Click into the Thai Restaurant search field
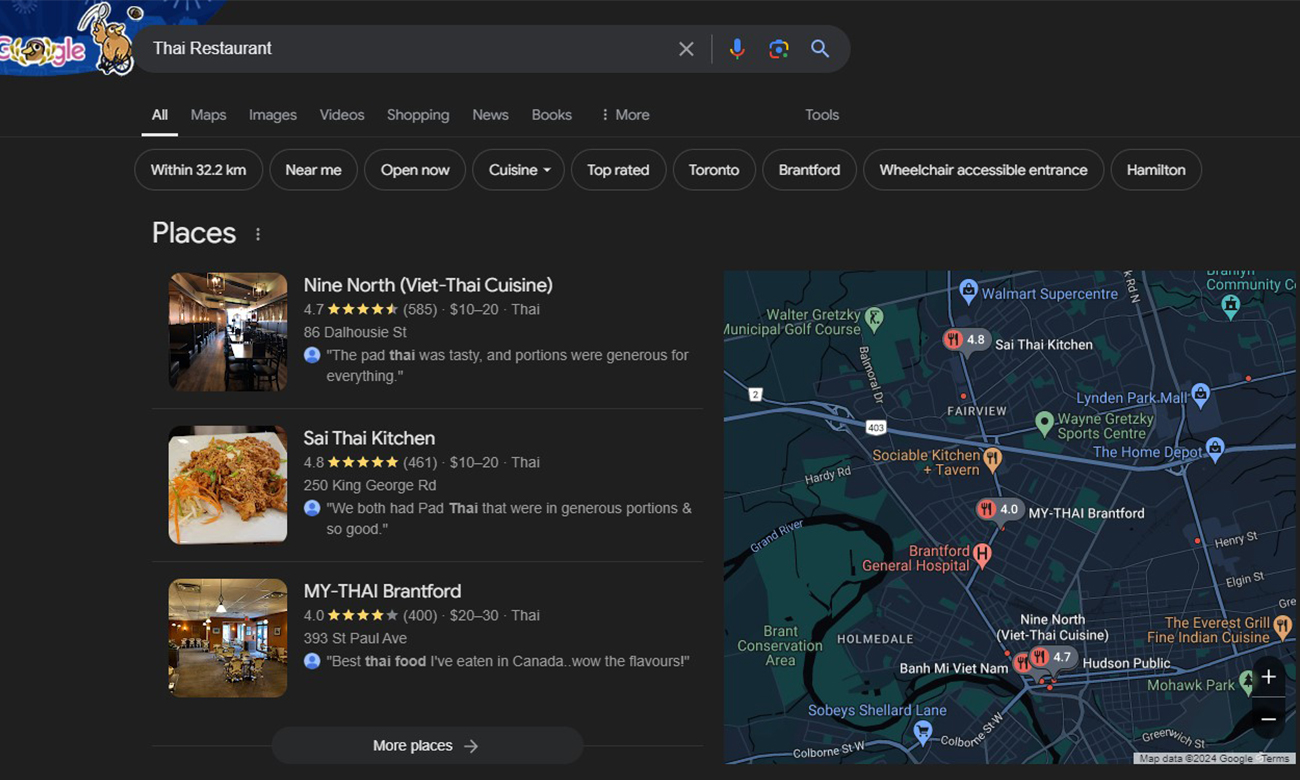This screenshot has width=1300, height=780. tap(410, 49)
